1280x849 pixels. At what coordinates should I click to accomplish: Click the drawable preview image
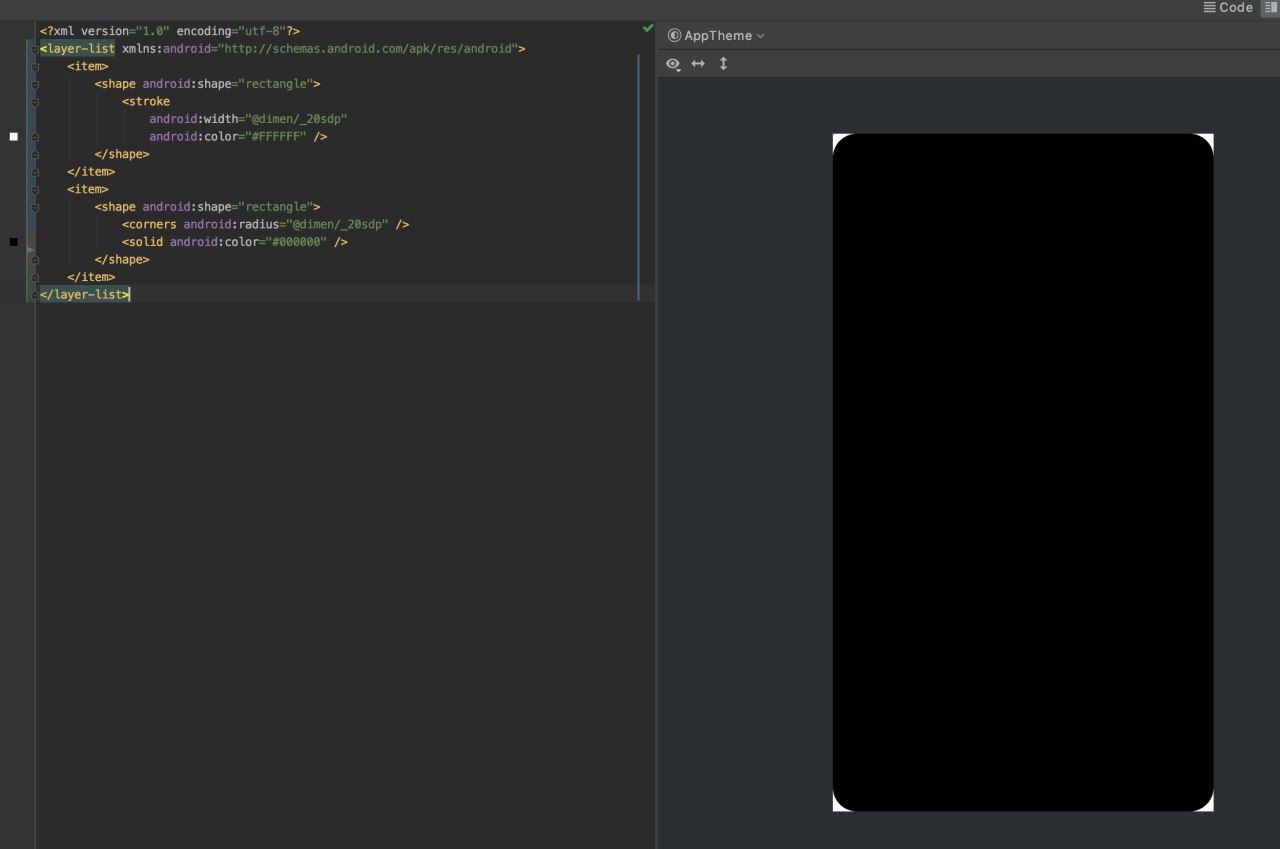point(1023,472)
